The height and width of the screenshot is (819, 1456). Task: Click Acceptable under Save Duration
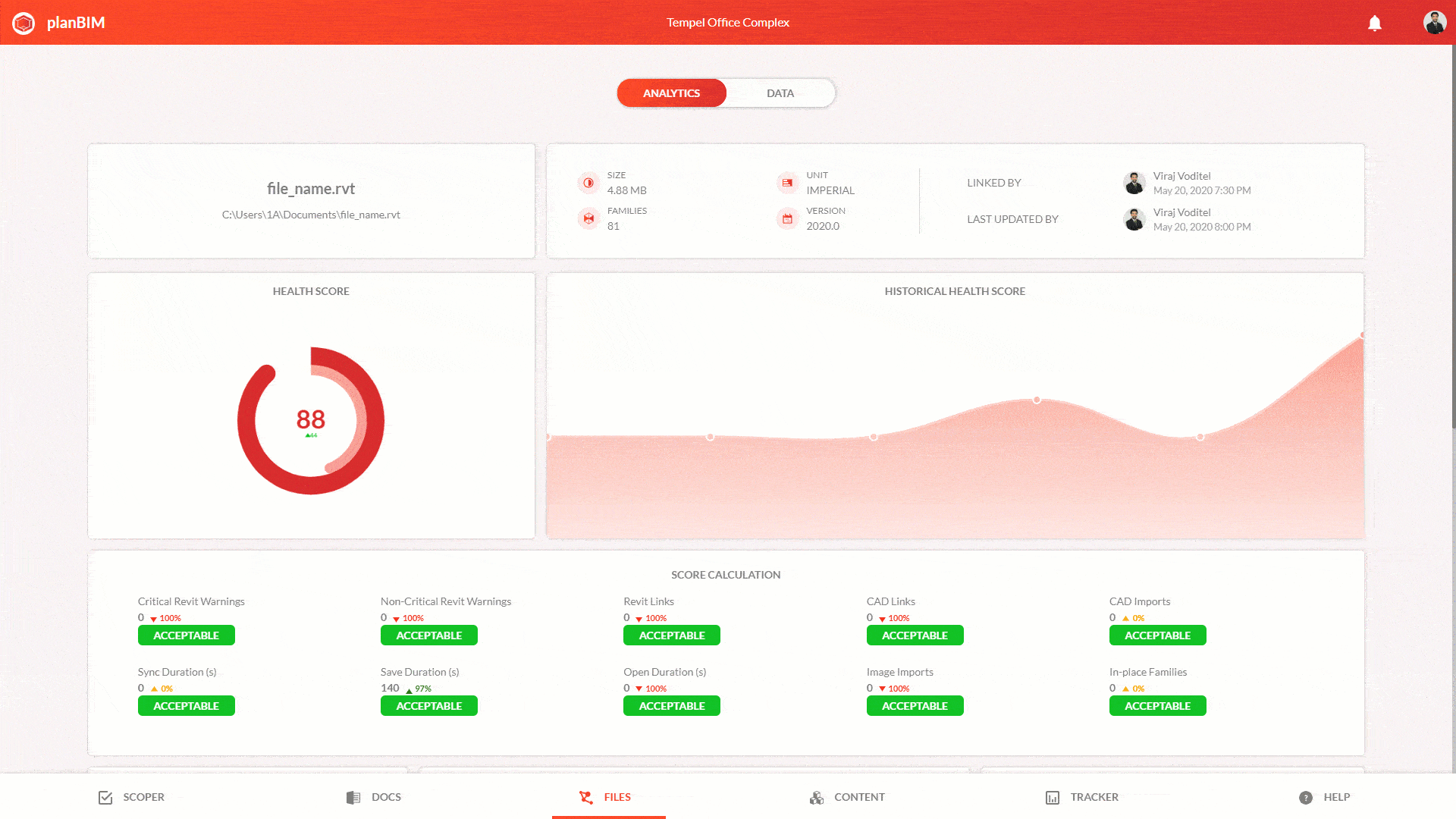click(x=428, y=706)
